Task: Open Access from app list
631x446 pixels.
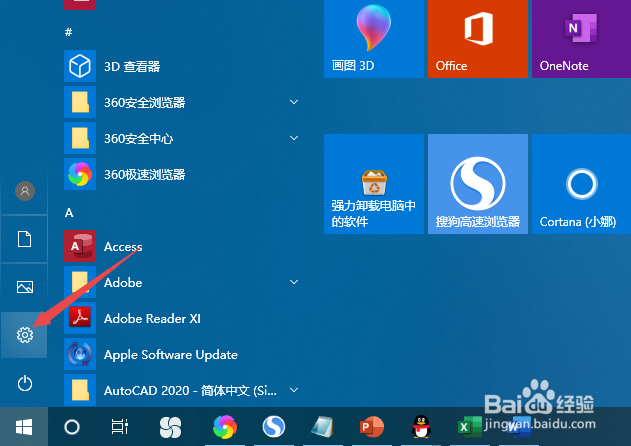Action: pos(183,246)
